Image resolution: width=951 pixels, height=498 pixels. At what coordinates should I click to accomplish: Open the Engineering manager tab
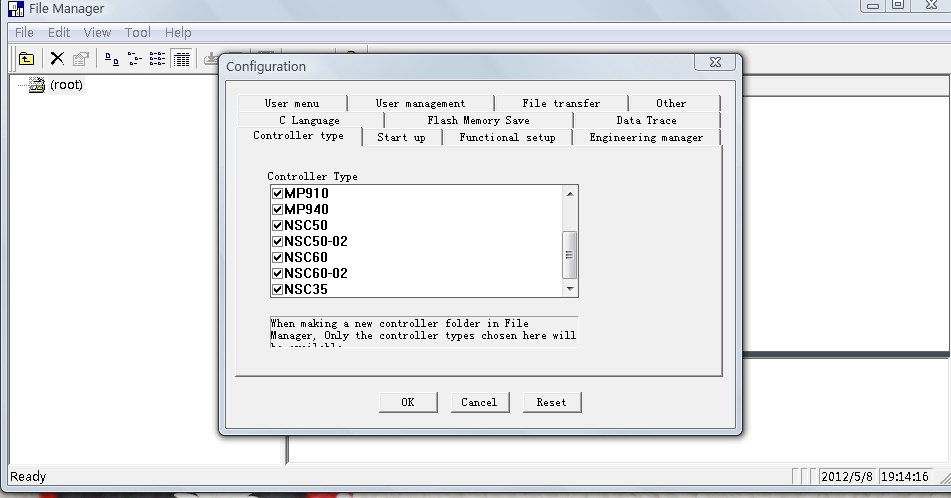pos(646,137)
